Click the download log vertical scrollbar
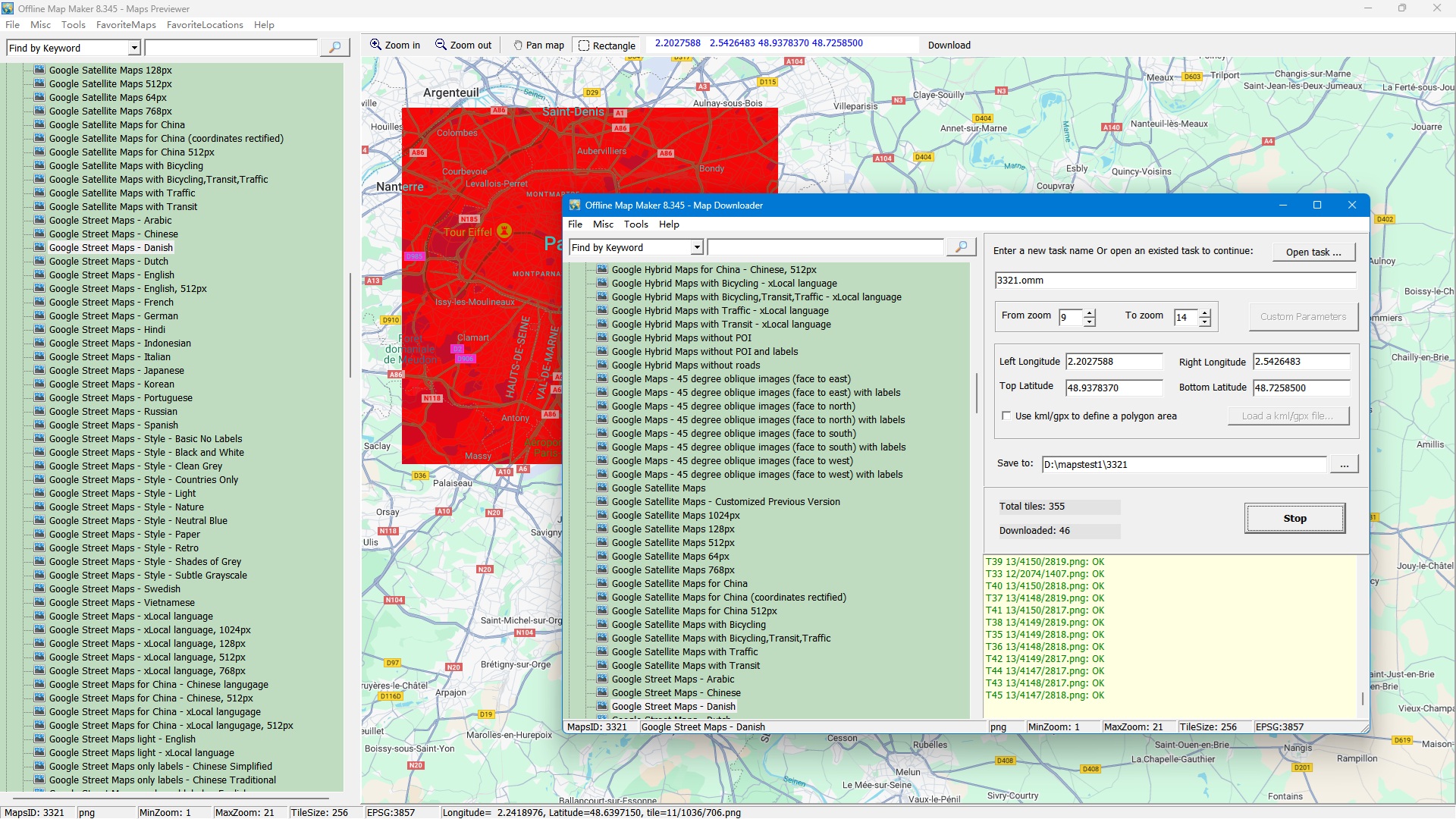Viewport: 1456px width, 819px height. (1363, 698)
